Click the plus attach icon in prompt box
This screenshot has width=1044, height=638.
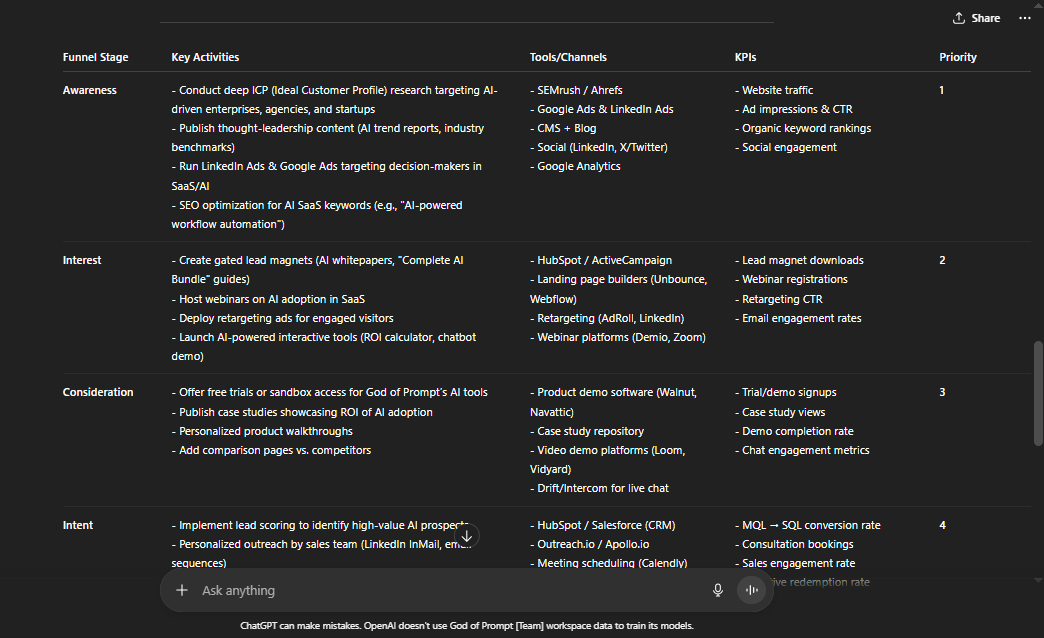[x=182, y=590]
